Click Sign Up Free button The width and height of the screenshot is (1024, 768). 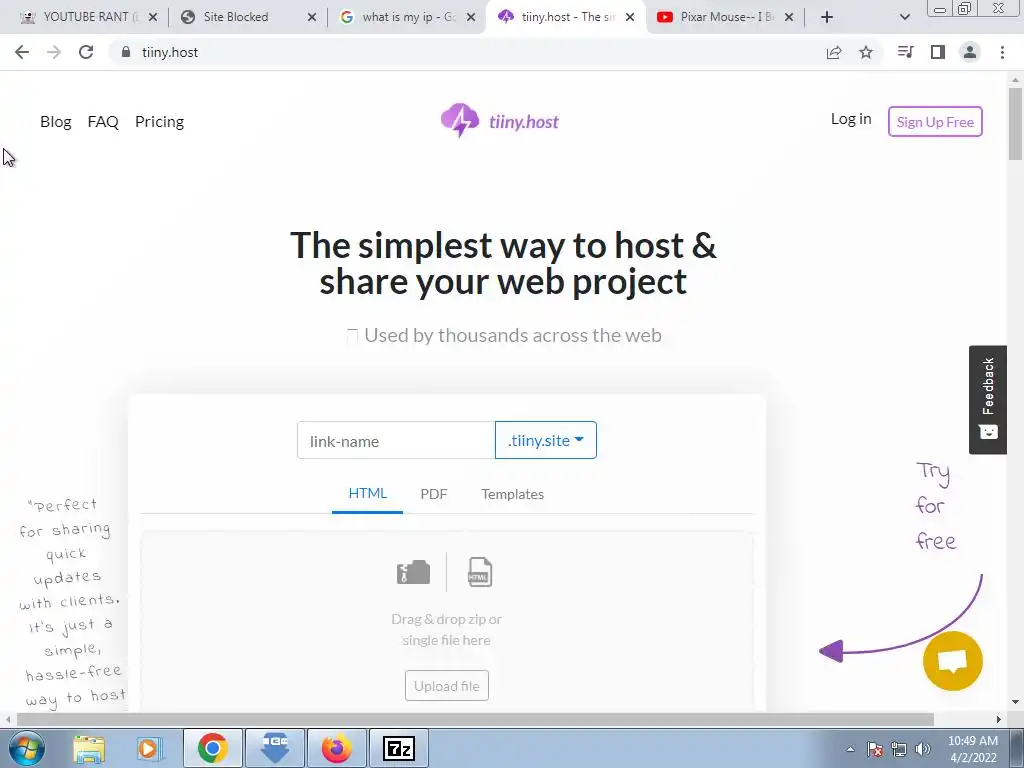point(935,121)
